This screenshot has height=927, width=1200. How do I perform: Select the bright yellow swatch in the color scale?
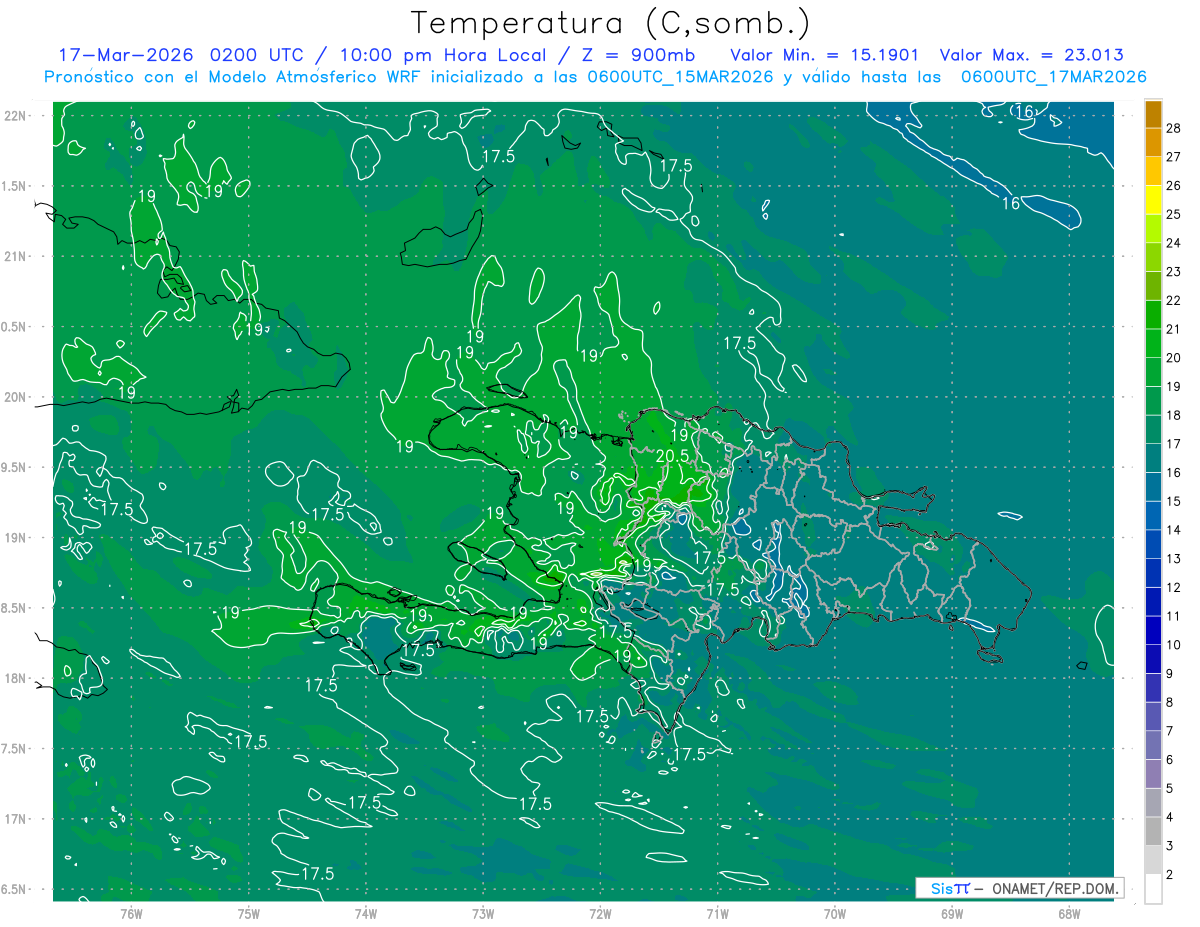click(1153, 201)
